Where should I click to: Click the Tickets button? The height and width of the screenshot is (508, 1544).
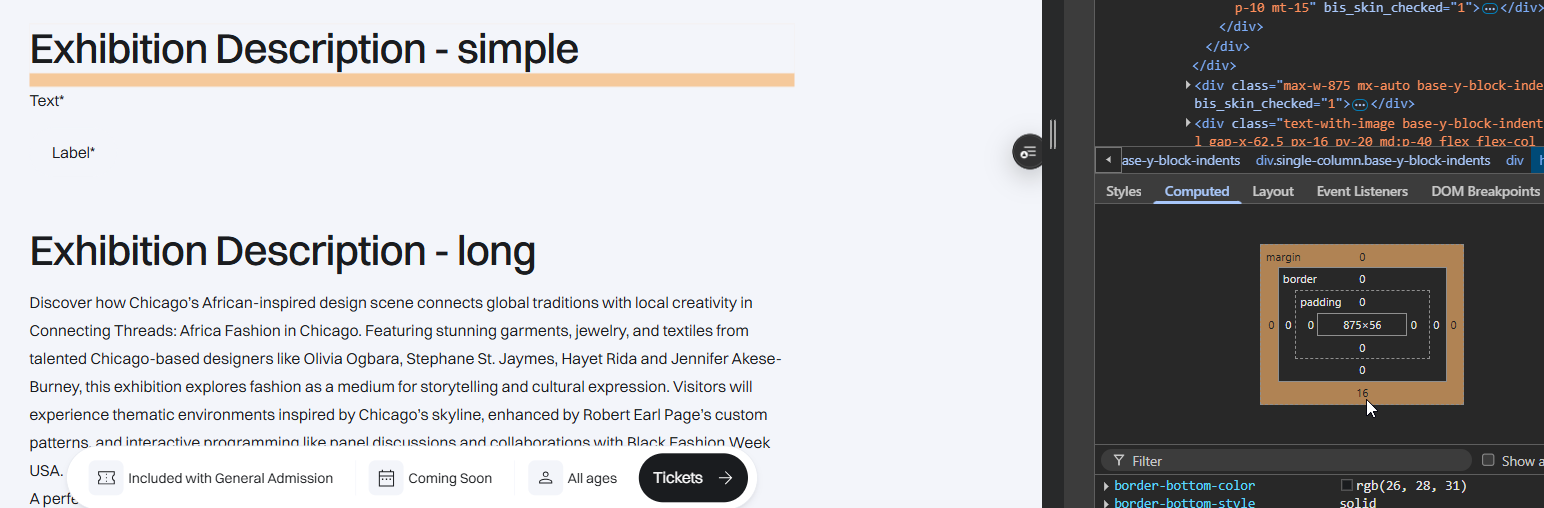click(x=692, y=478)
